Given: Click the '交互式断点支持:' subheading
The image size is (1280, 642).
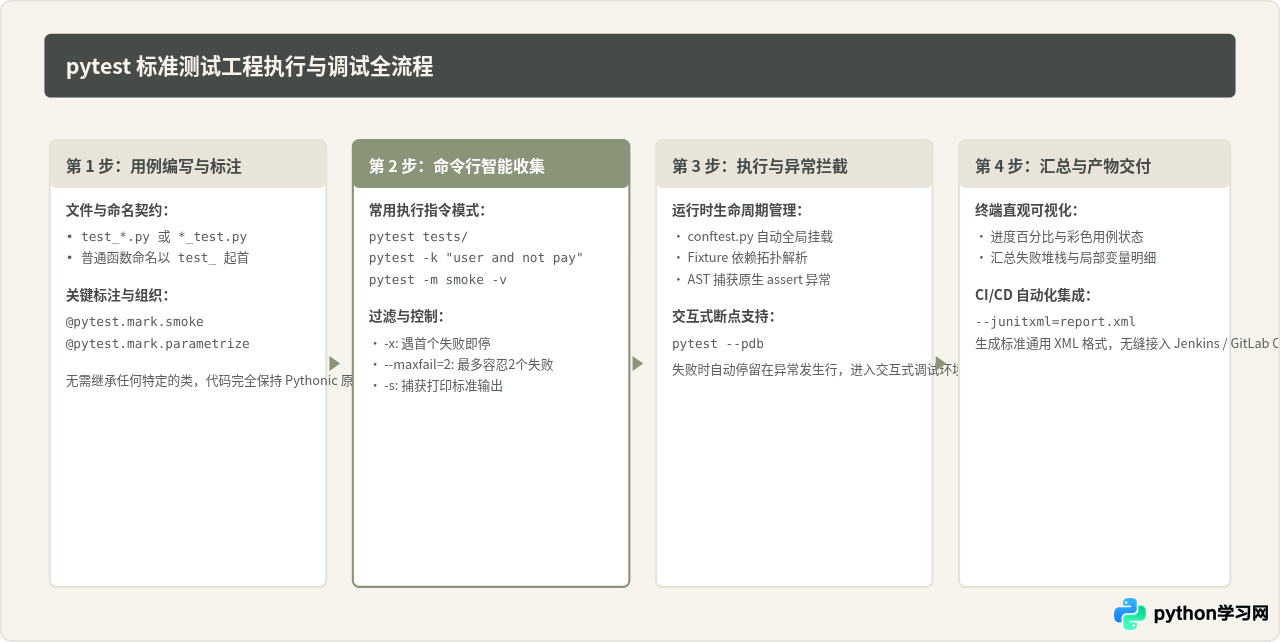Looking at the screenshot, I should point(723,316).
